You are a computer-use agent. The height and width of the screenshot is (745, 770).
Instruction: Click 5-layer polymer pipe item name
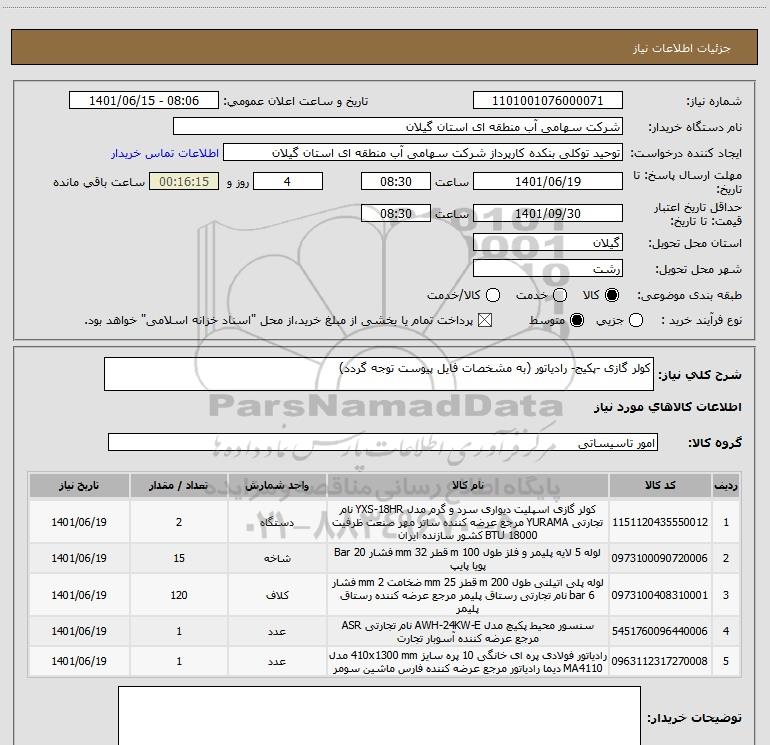468,559
